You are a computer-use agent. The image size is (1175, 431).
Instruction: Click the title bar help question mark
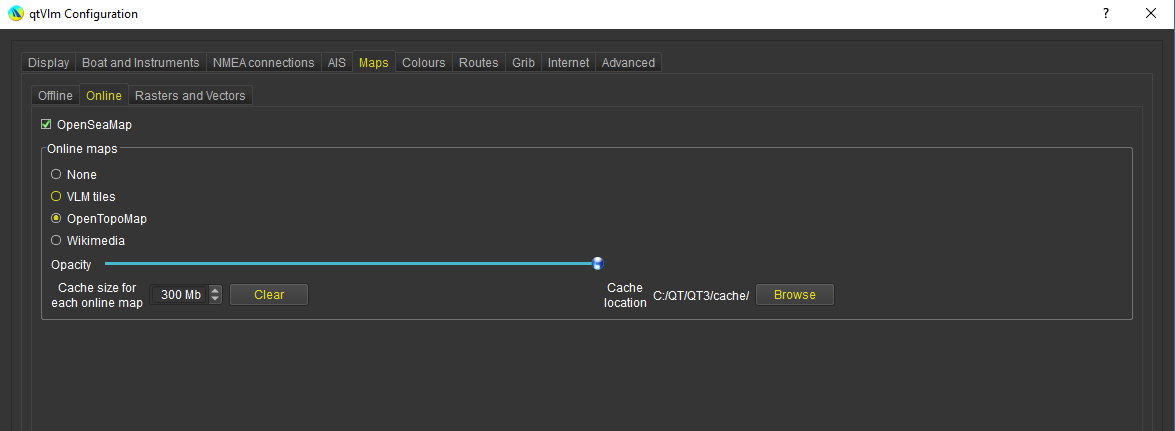(x=1105, y=13)
